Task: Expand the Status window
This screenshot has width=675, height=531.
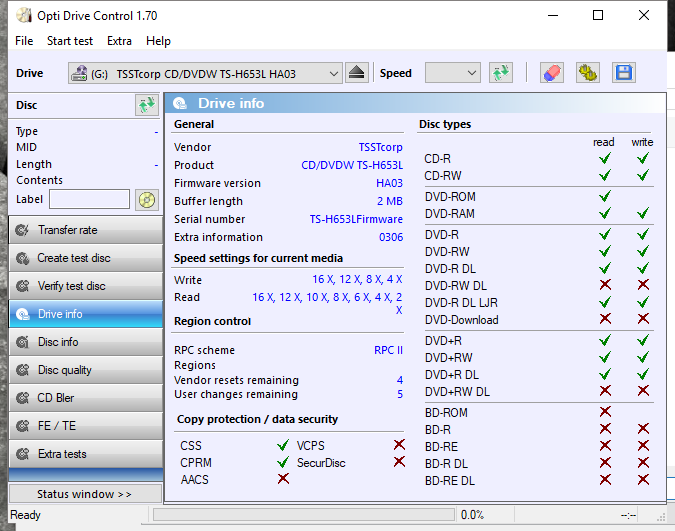Action: tap(86, 494)
